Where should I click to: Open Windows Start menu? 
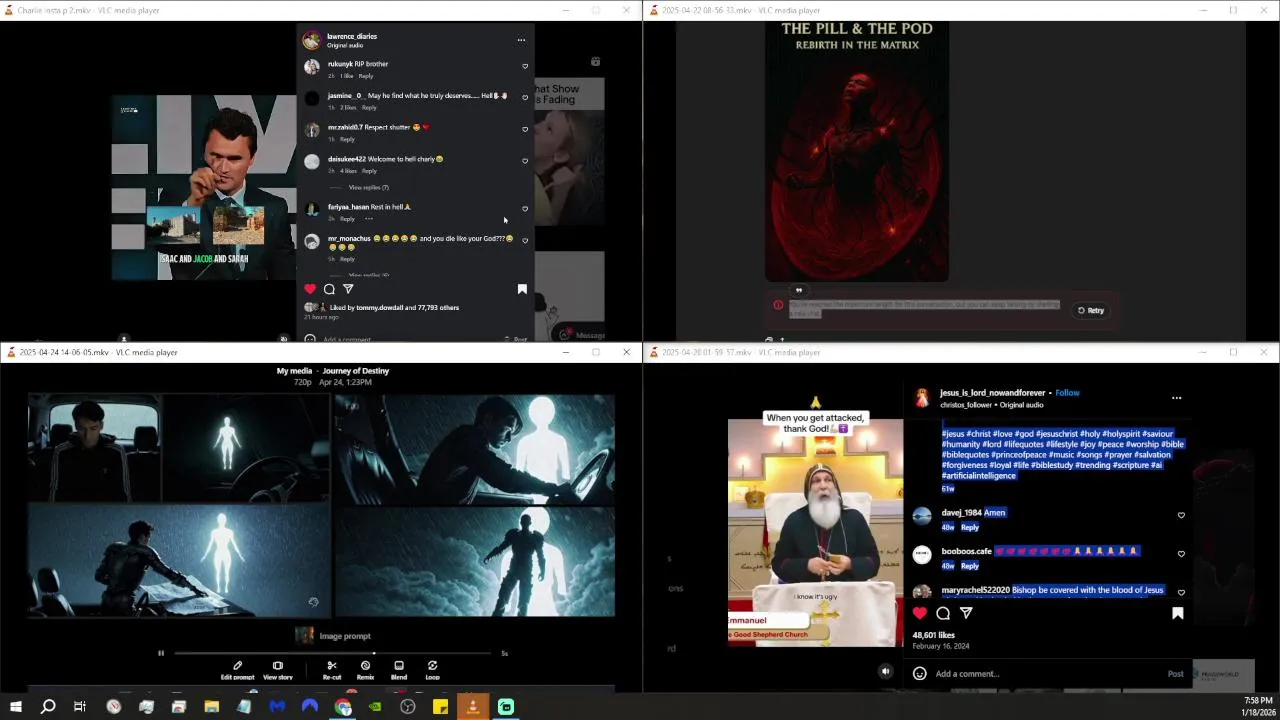click(x=16, y=707)
